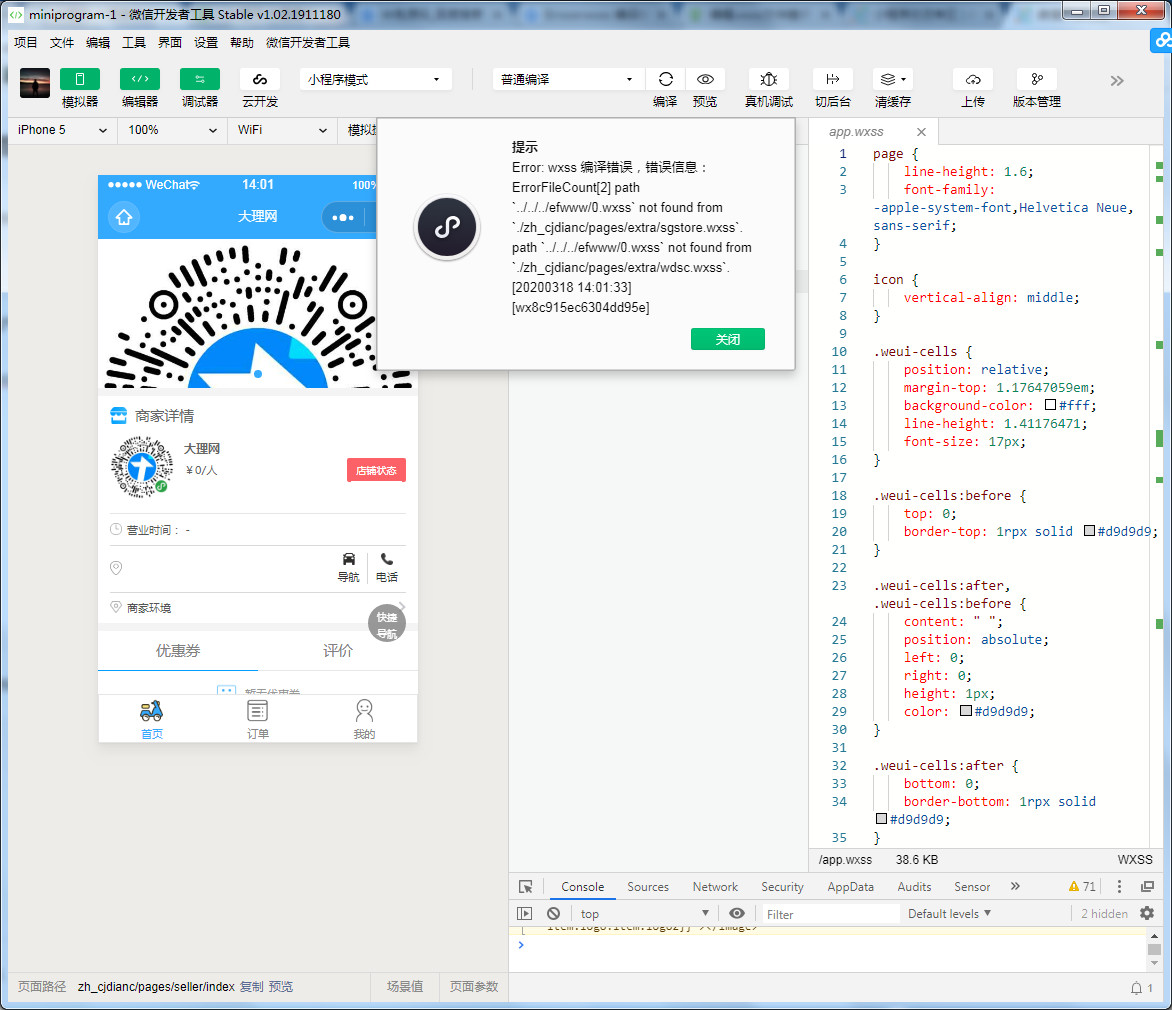Open the top context dropdown
1172x1010 pixels.
point(644,914)
